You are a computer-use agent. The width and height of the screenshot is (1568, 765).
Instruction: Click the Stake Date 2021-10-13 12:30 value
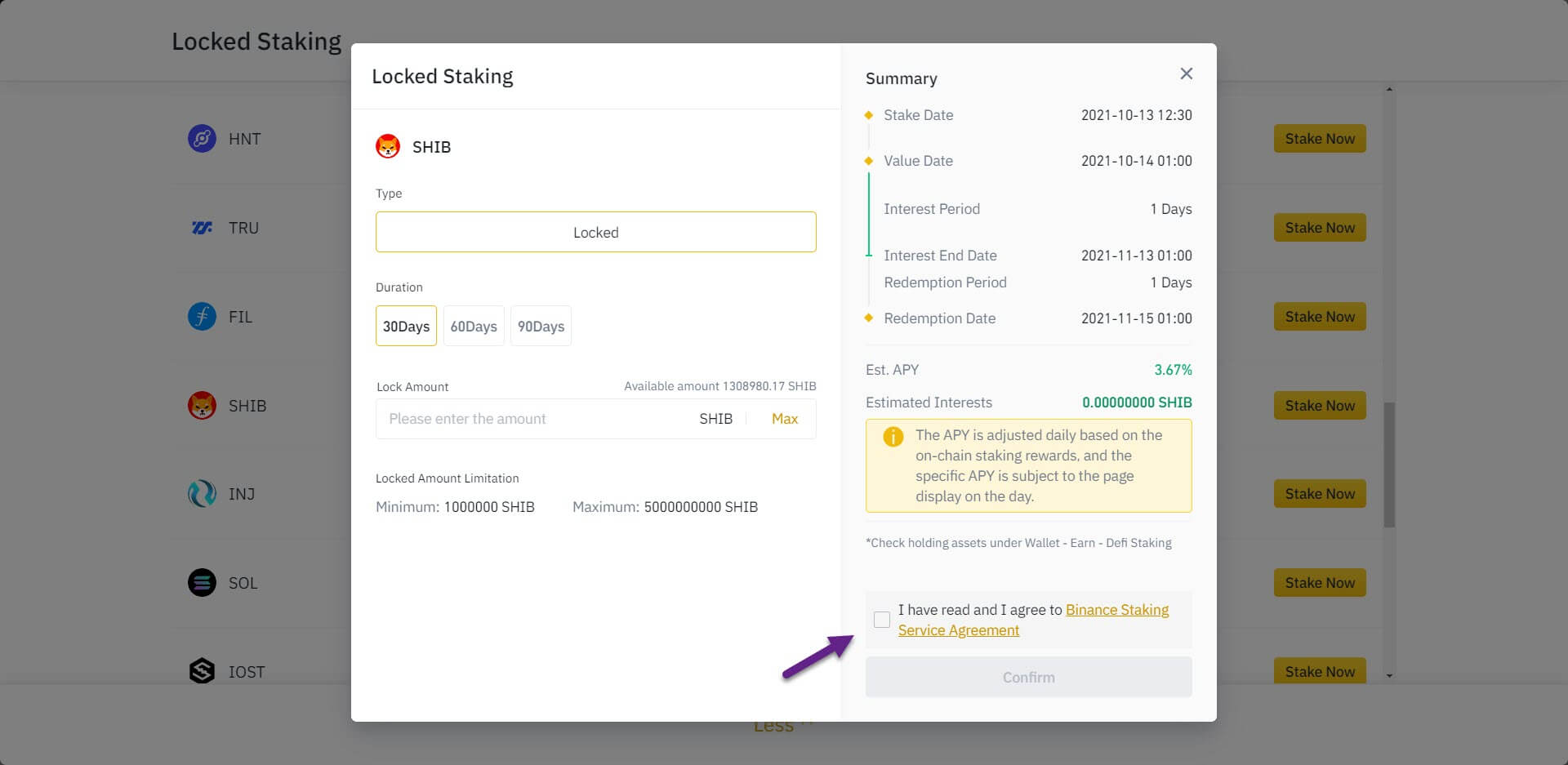[1137, 115]
